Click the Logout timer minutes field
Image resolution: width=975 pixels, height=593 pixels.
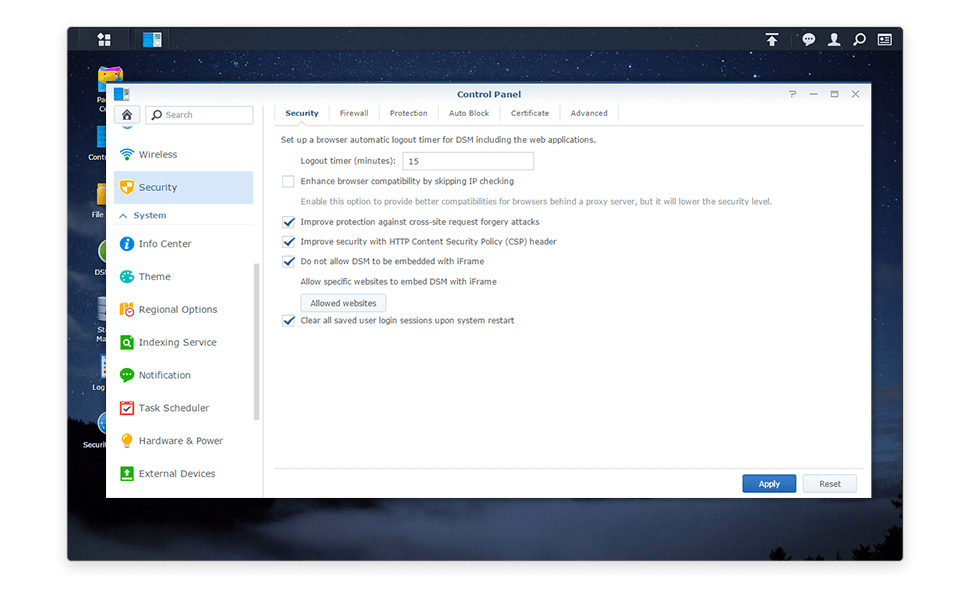(x=468, y=161)
